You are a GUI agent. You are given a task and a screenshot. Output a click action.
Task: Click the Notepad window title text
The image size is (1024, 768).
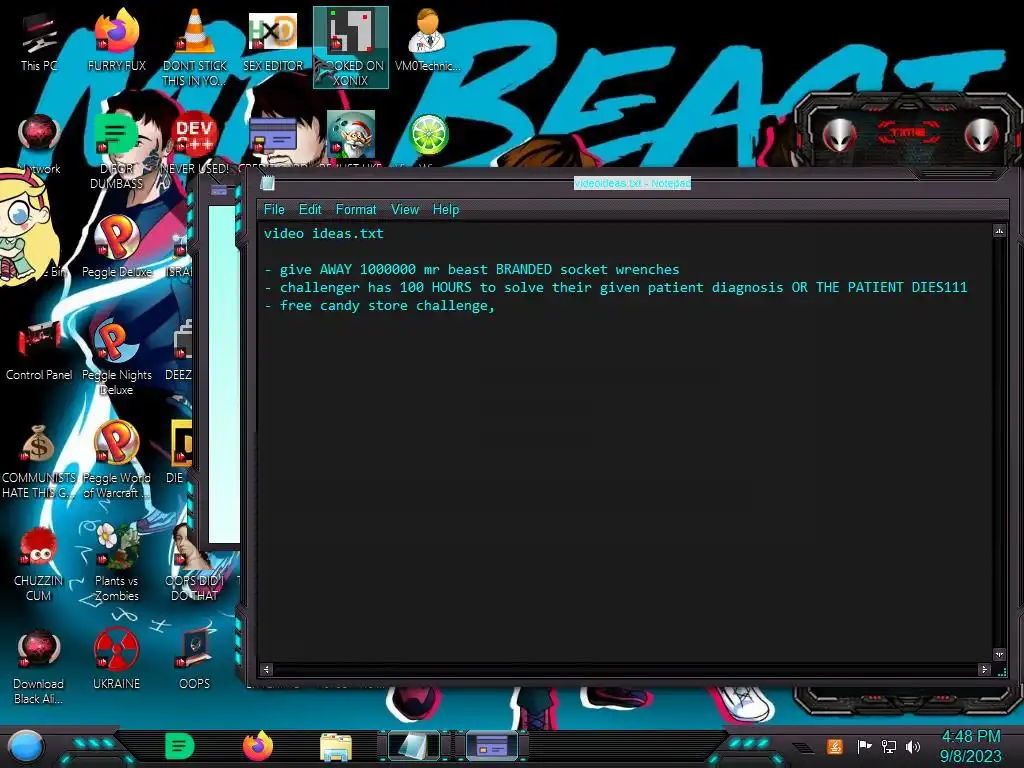pos(632,184)
